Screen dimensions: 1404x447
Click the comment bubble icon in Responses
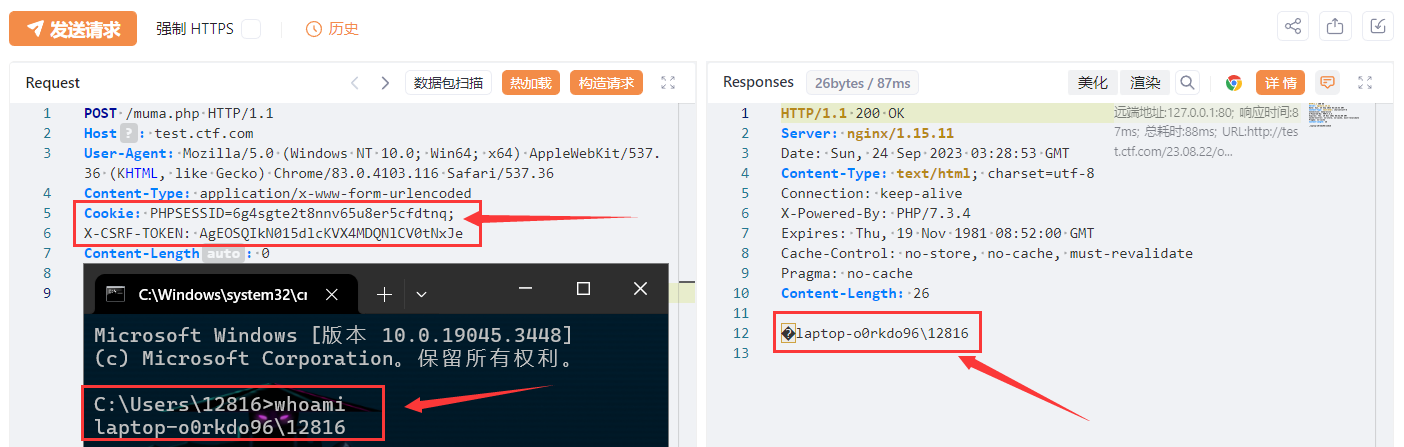[1328, 82]
